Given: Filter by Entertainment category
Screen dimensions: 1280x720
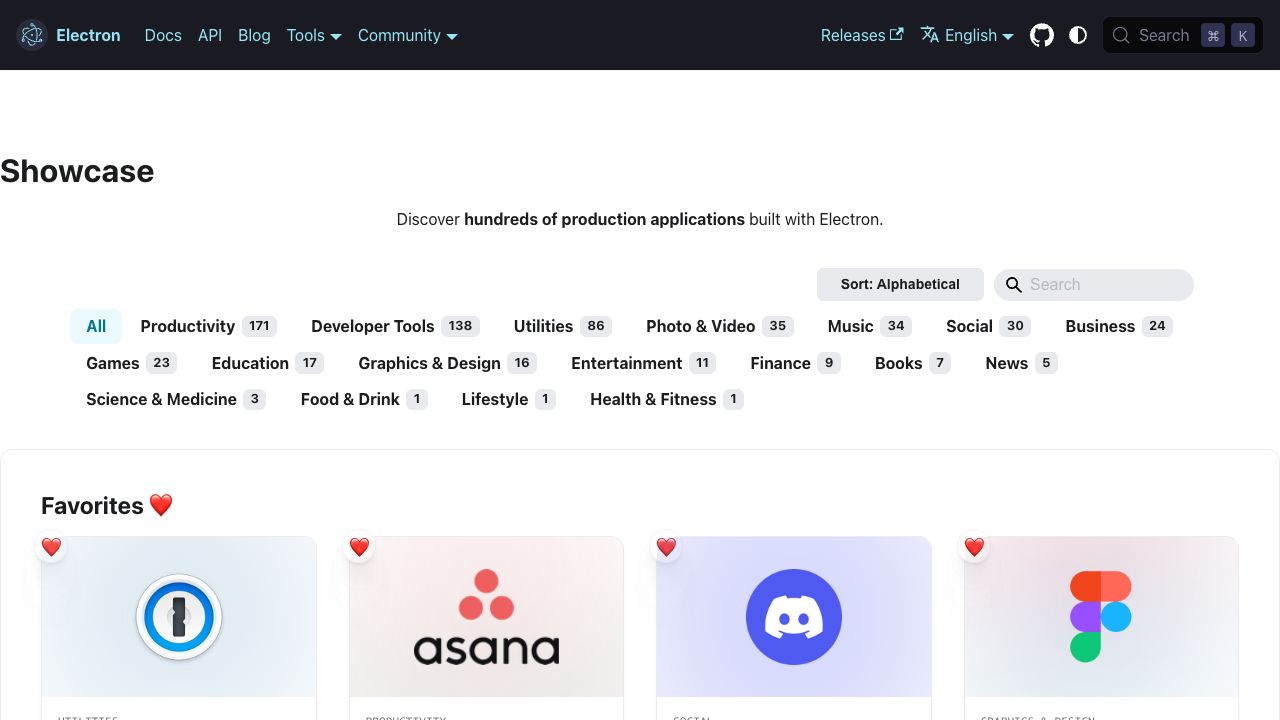Looking at the screenshot, I should pos(643,363).
